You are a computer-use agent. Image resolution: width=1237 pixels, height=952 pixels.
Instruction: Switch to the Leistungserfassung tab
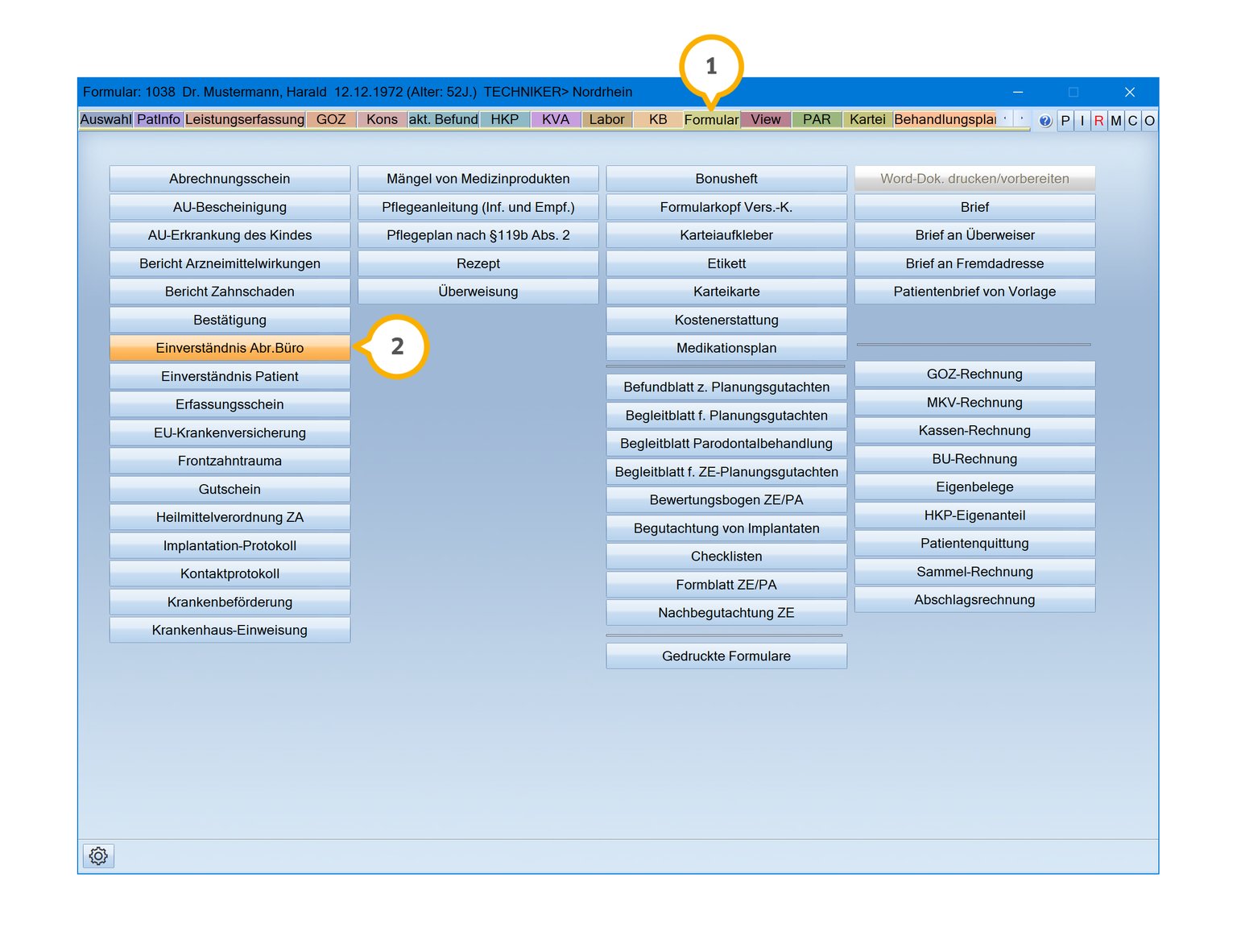pyautogui.click(x=245, y=119)
